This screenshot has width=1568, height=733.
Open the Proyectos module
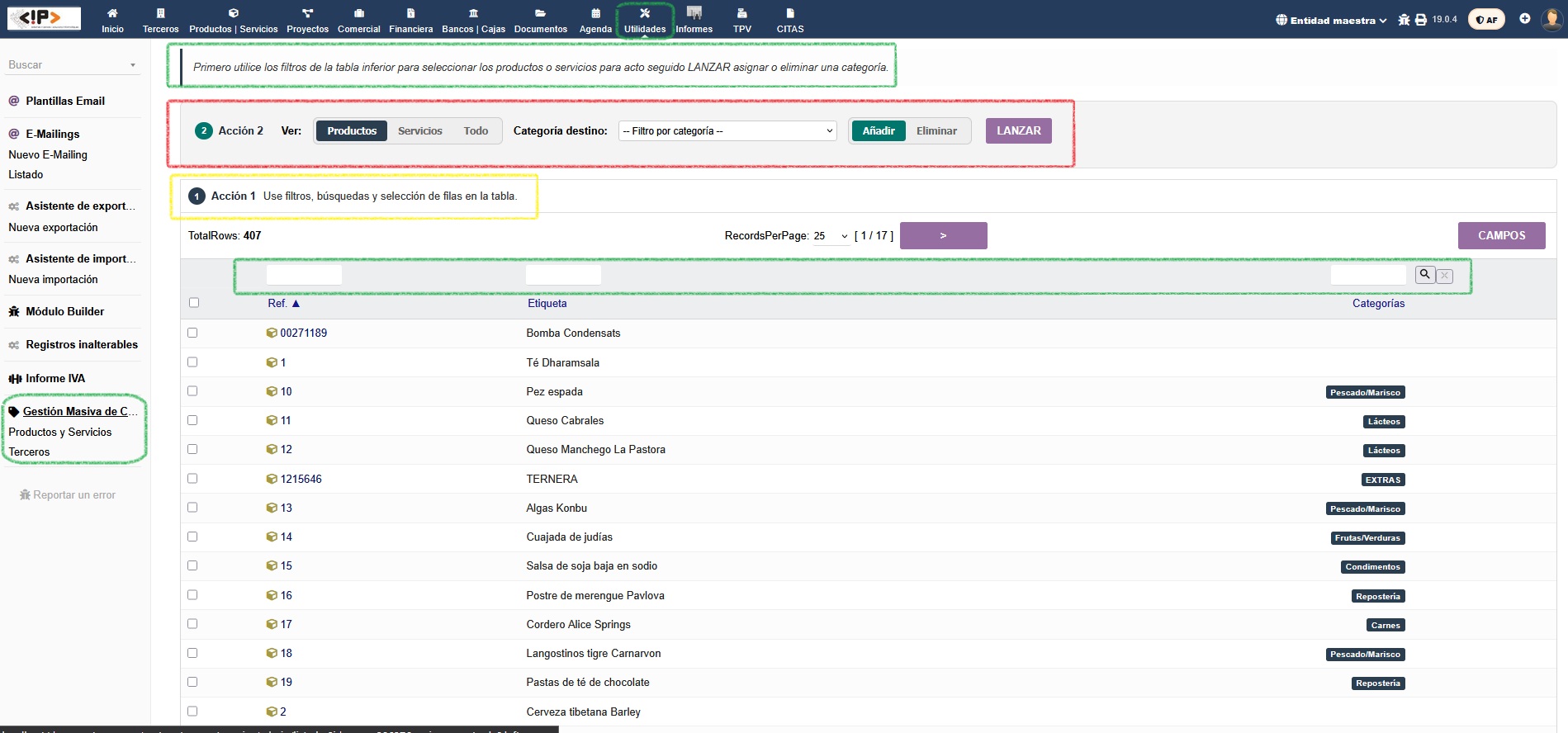[307, 21]
